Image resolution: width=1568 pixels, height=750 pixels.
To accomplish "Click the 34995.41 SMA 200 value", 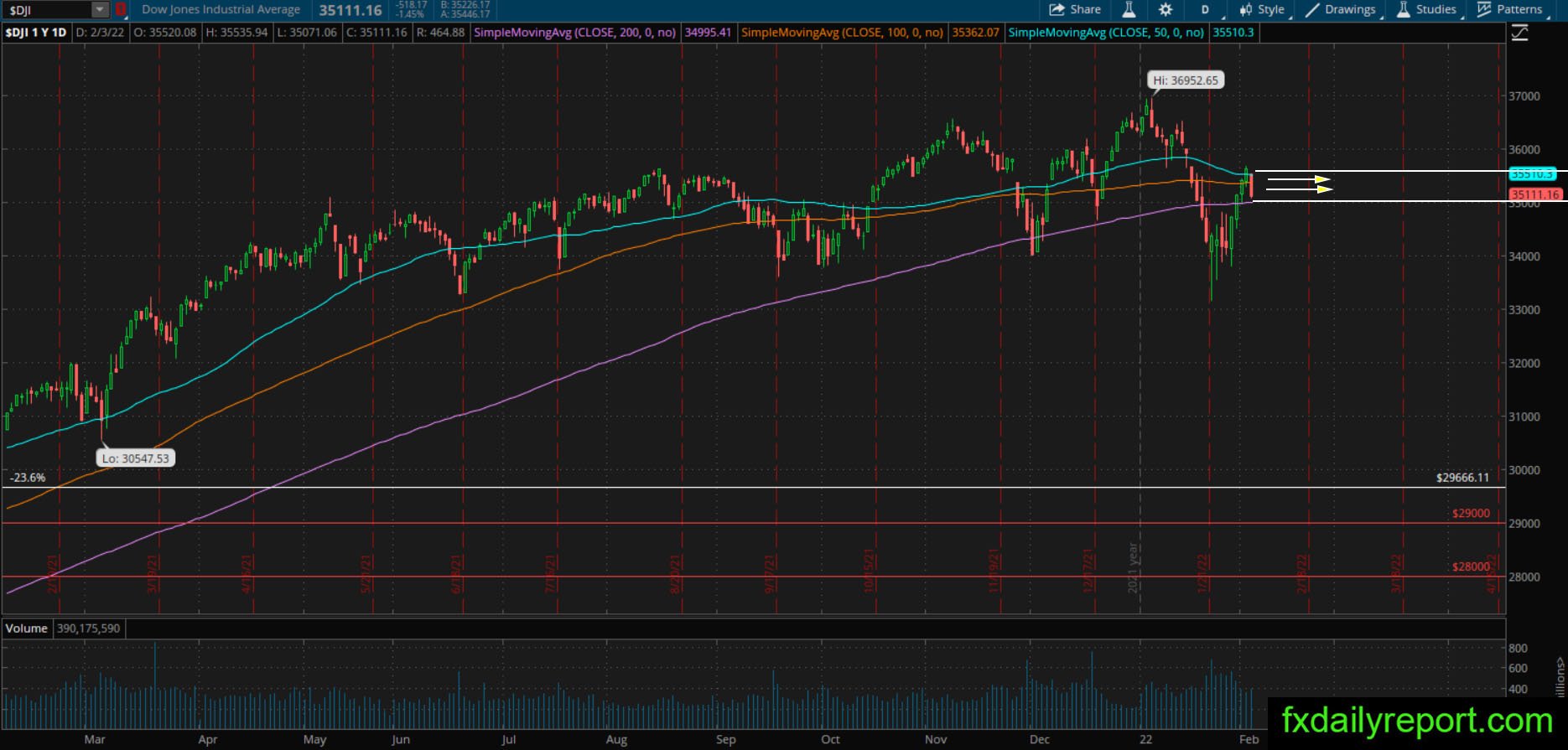I will click(708, 33).
